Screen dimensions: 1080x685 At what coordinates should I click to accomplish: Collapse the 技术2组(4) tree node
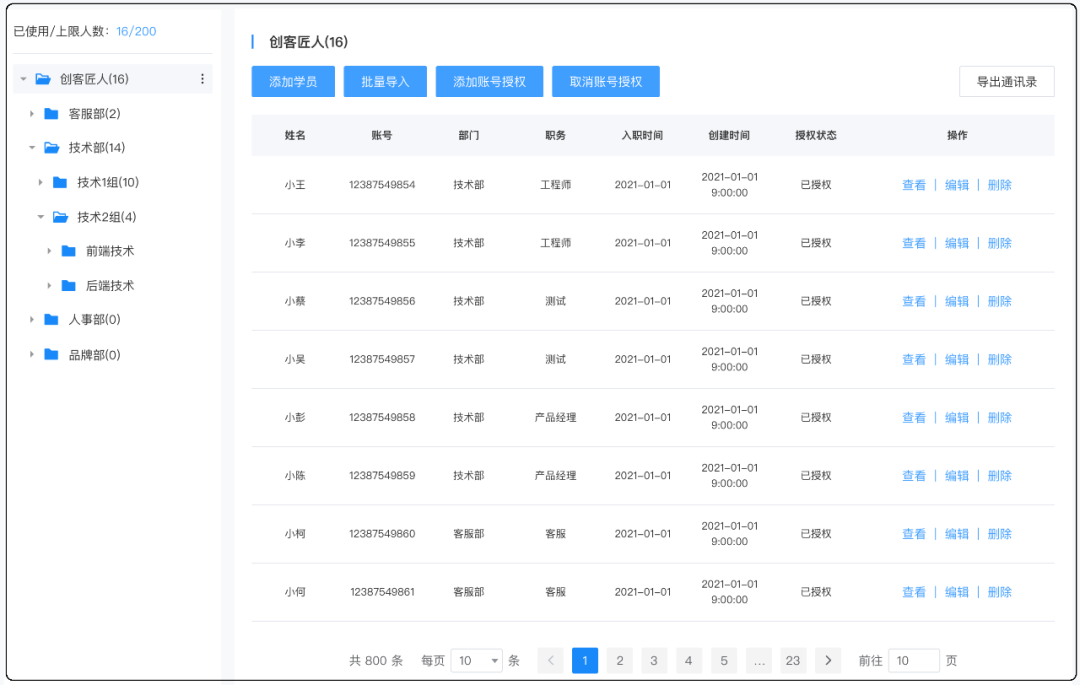[x=40, y=216]
